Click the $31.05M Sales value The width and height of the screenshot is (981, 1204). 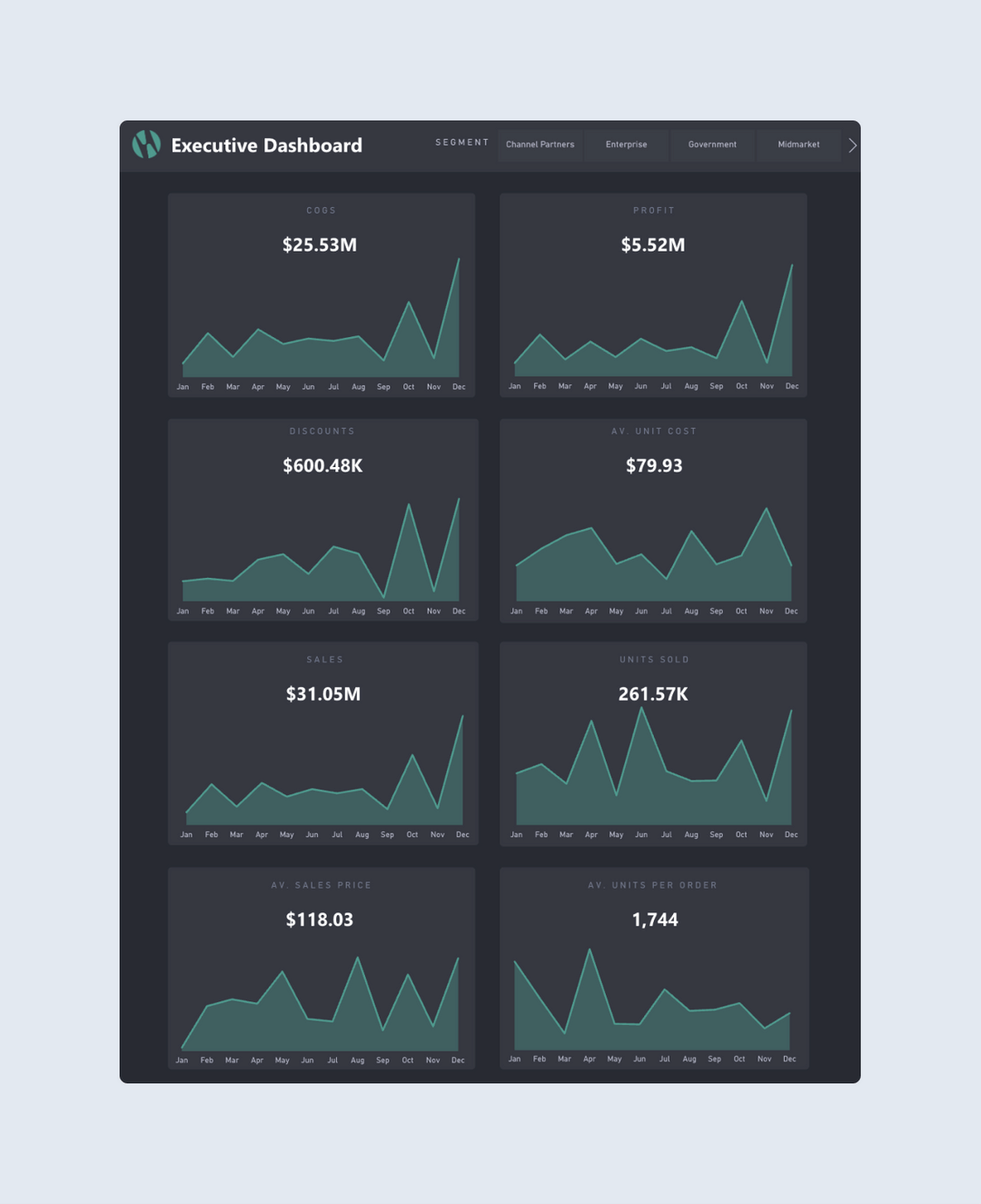pyautogui.click(x=322, y=694)
